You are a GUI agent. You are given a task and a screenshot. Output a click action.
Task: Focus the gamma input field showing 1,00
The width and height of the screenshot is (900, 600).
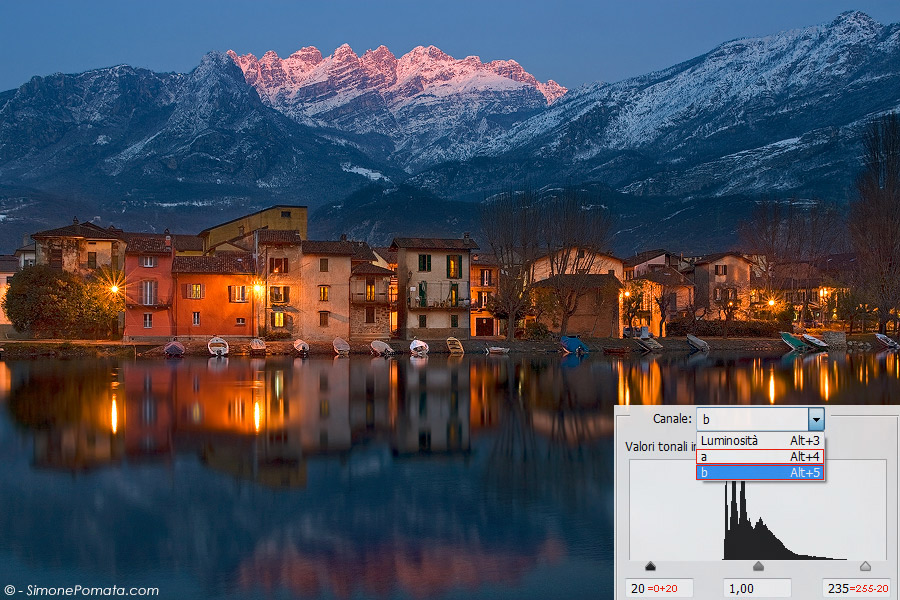757,588
